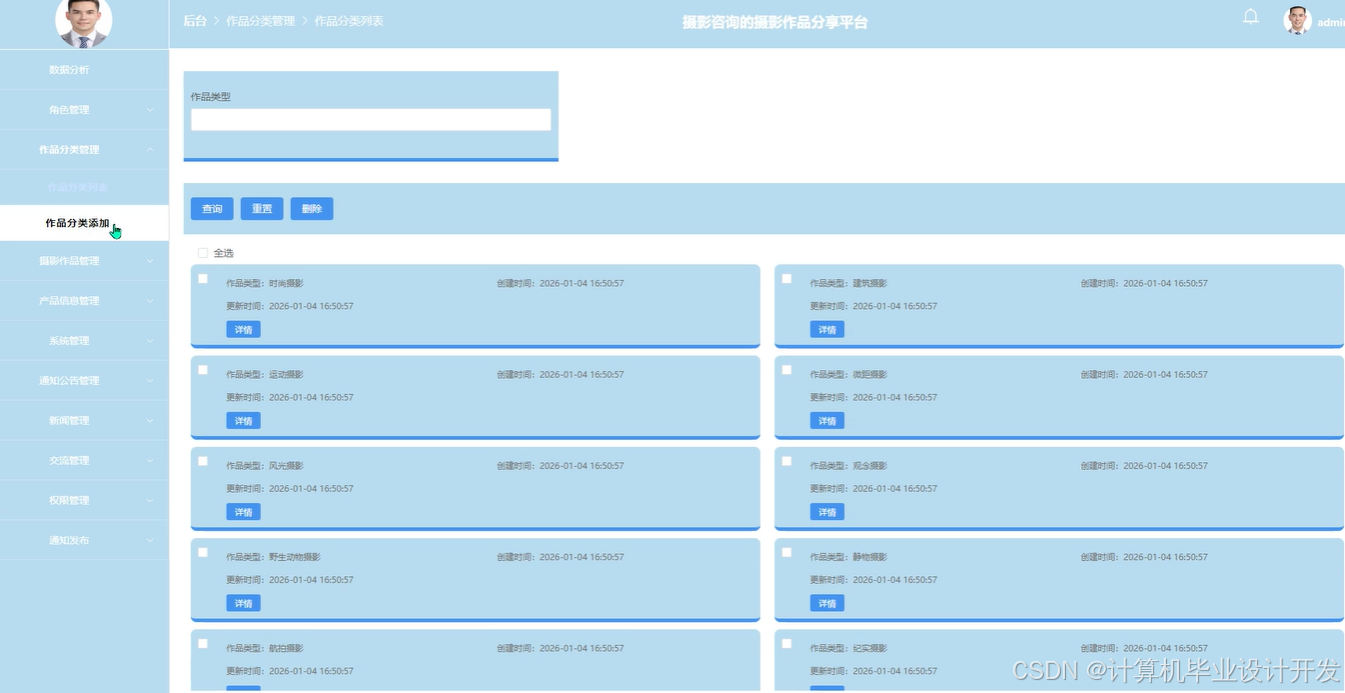Image resolution: width=1345 pixels, height=693 pixels.
Task: Open 详情 for 观念摄影
Action: 827,511
